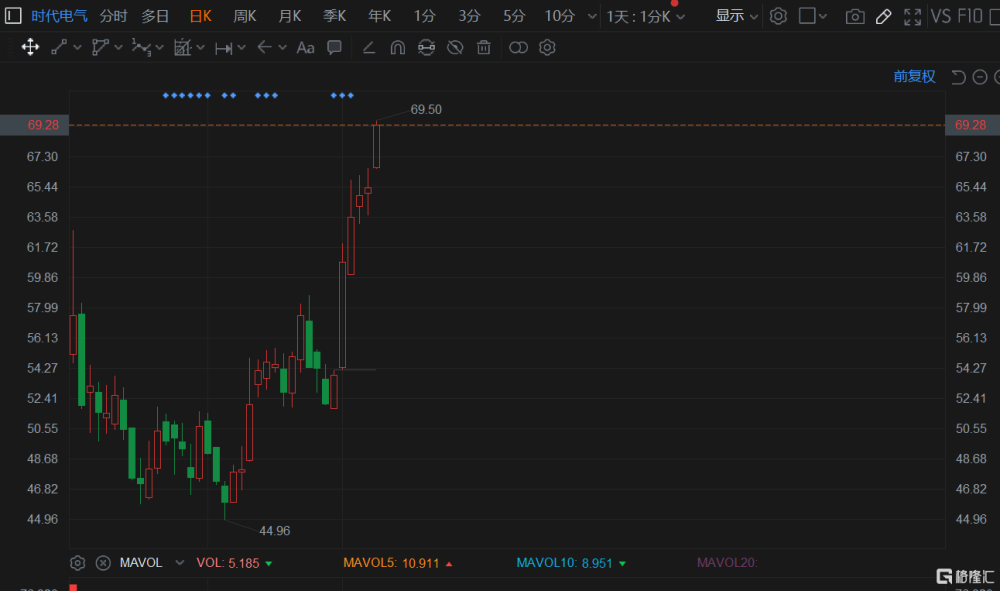
Task: Click the 69.28 price tag on right axis
Action: [x=972, y=125]
